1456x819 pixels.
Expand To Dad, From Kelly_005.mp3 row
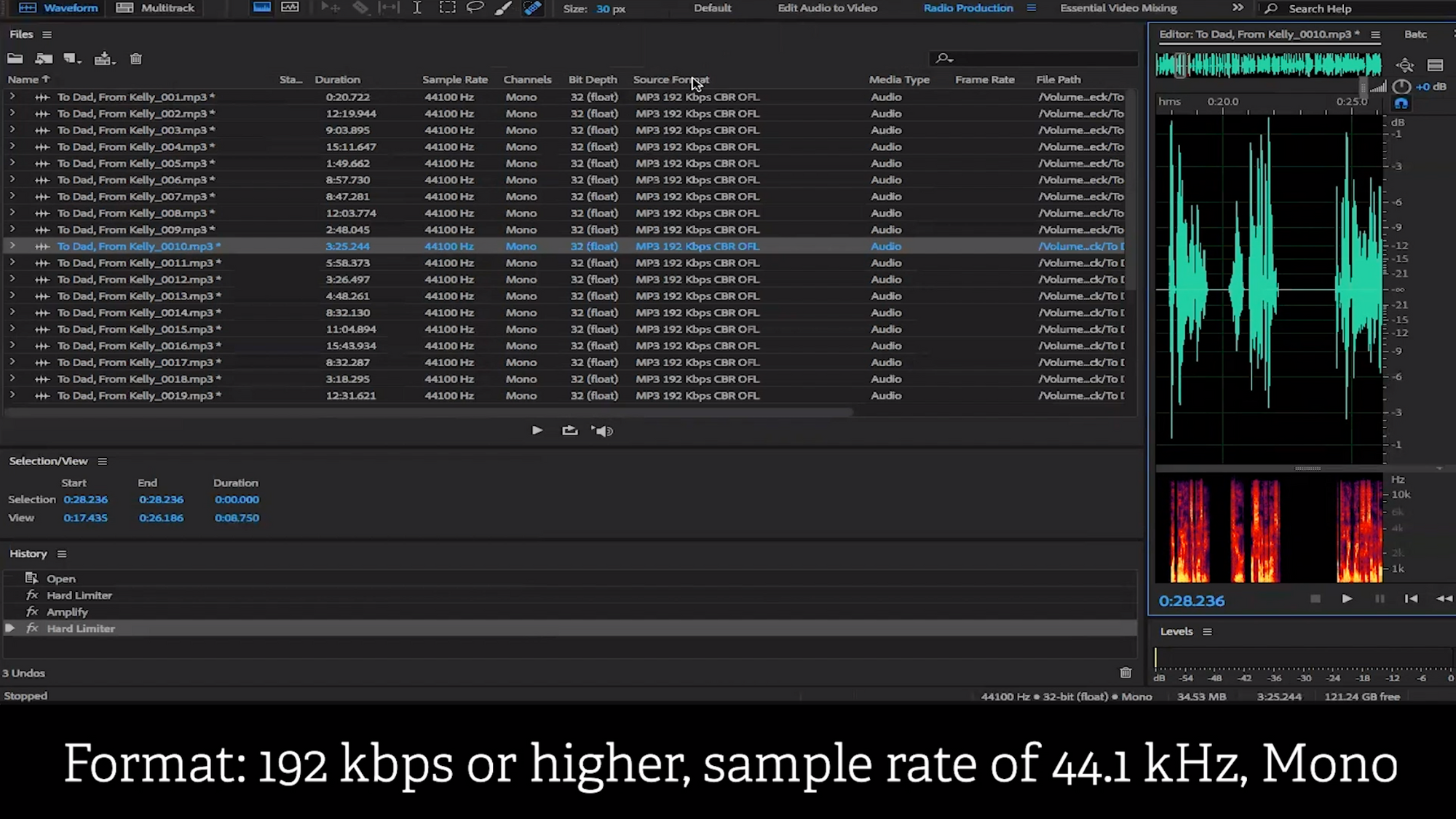(12, 162)
